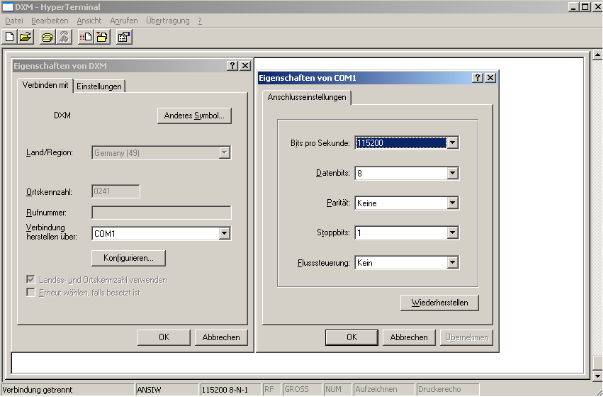
Task: Click the Receive file toolbar icon
Action: click(102, 37)
